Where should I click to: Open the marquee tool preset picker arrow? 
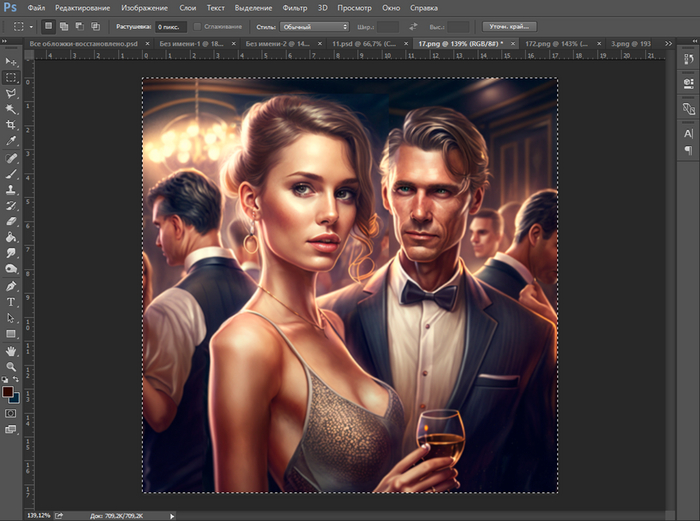(30, 26)
